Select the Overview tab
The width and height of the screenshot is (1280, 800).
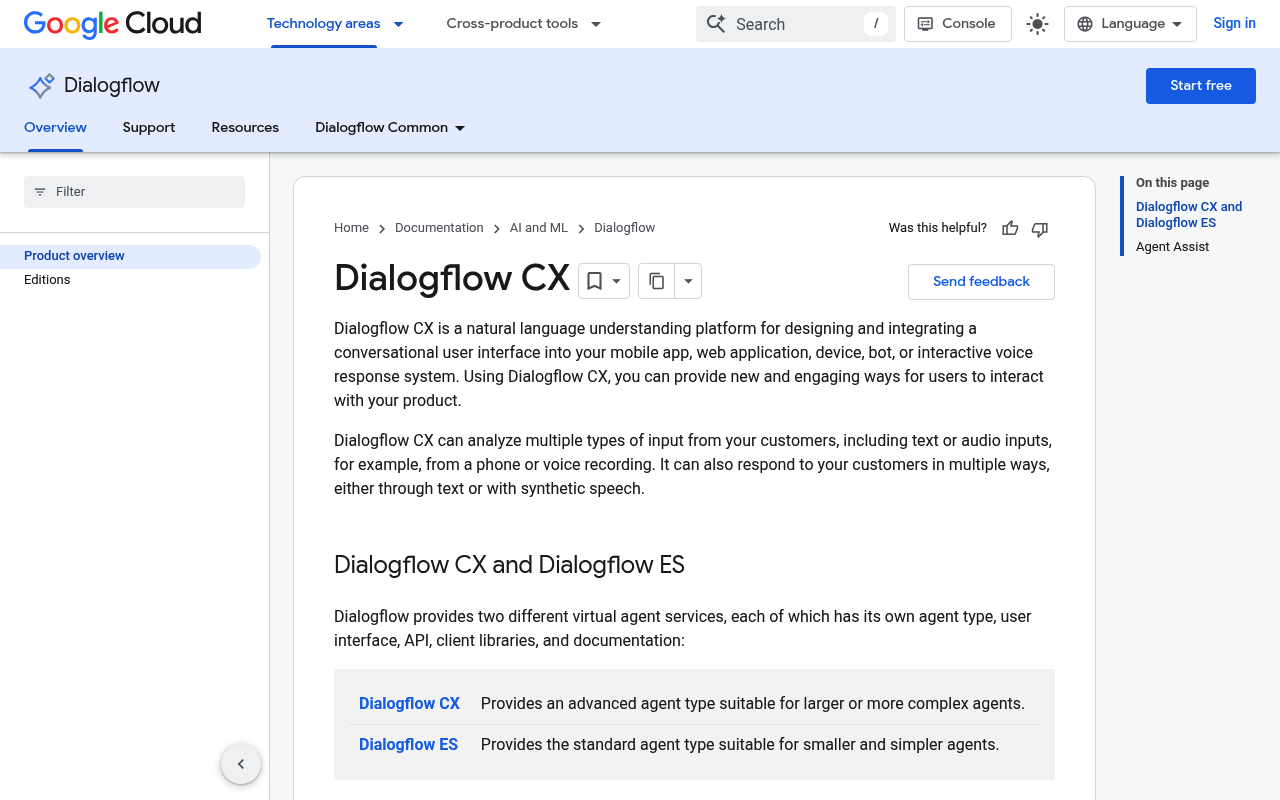click(55, 128)
